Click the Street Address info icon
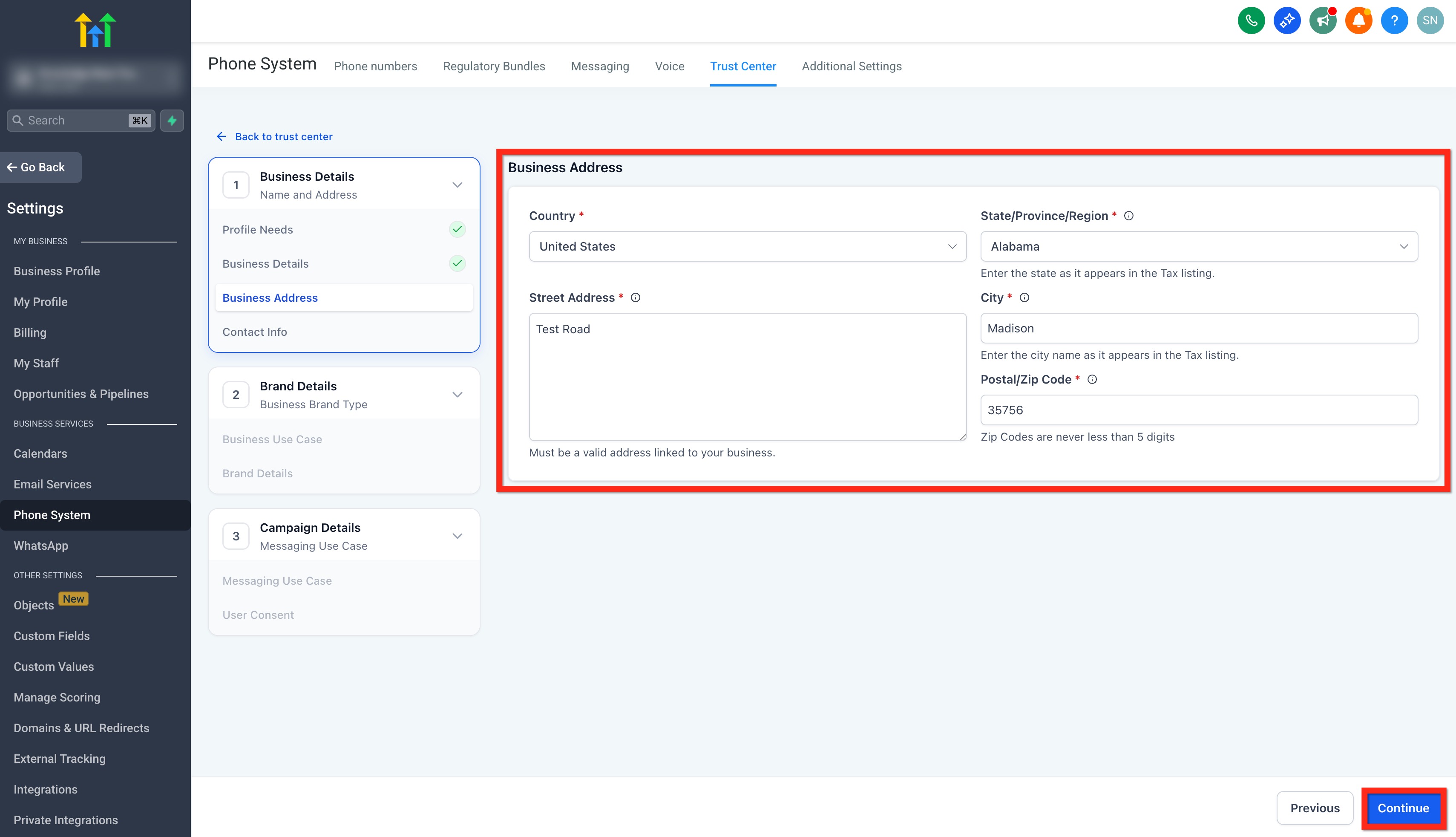 tap(636, 298)
